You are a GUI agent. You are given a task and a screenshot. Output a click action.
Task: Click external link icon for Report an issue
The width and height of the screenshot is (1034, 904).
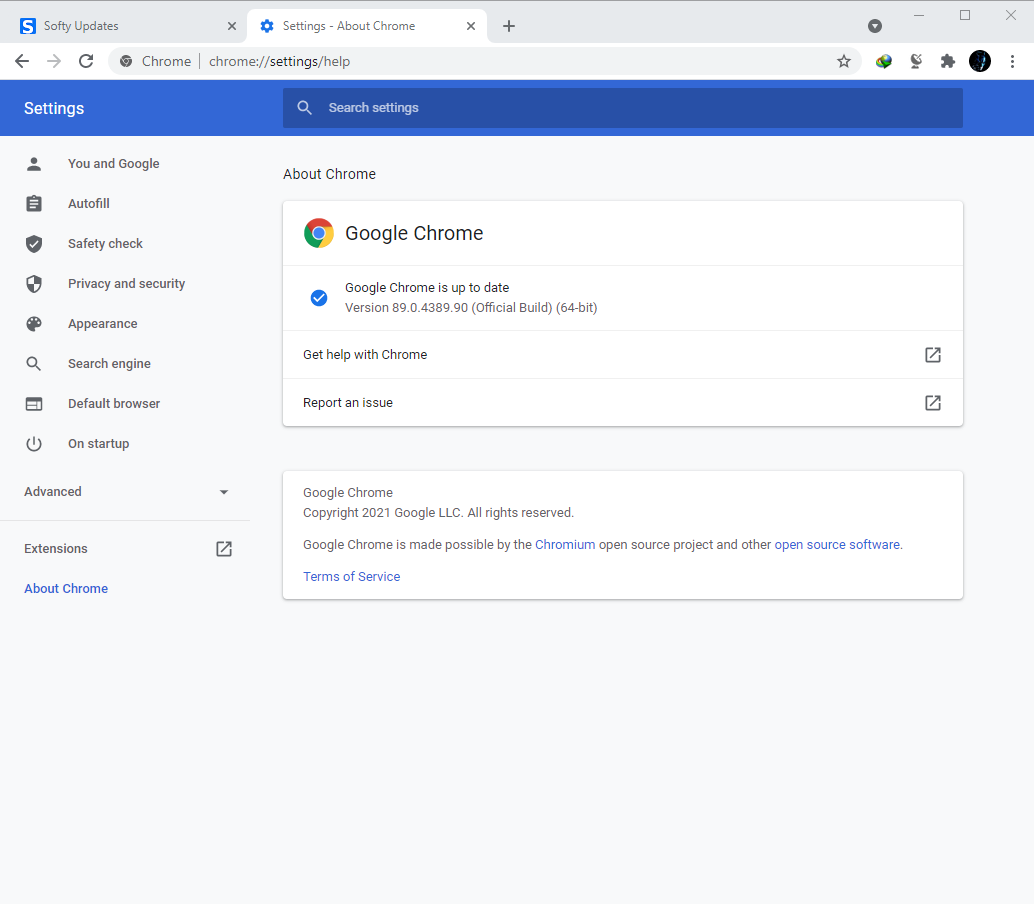pyautogui.click(x=932, y=403)
